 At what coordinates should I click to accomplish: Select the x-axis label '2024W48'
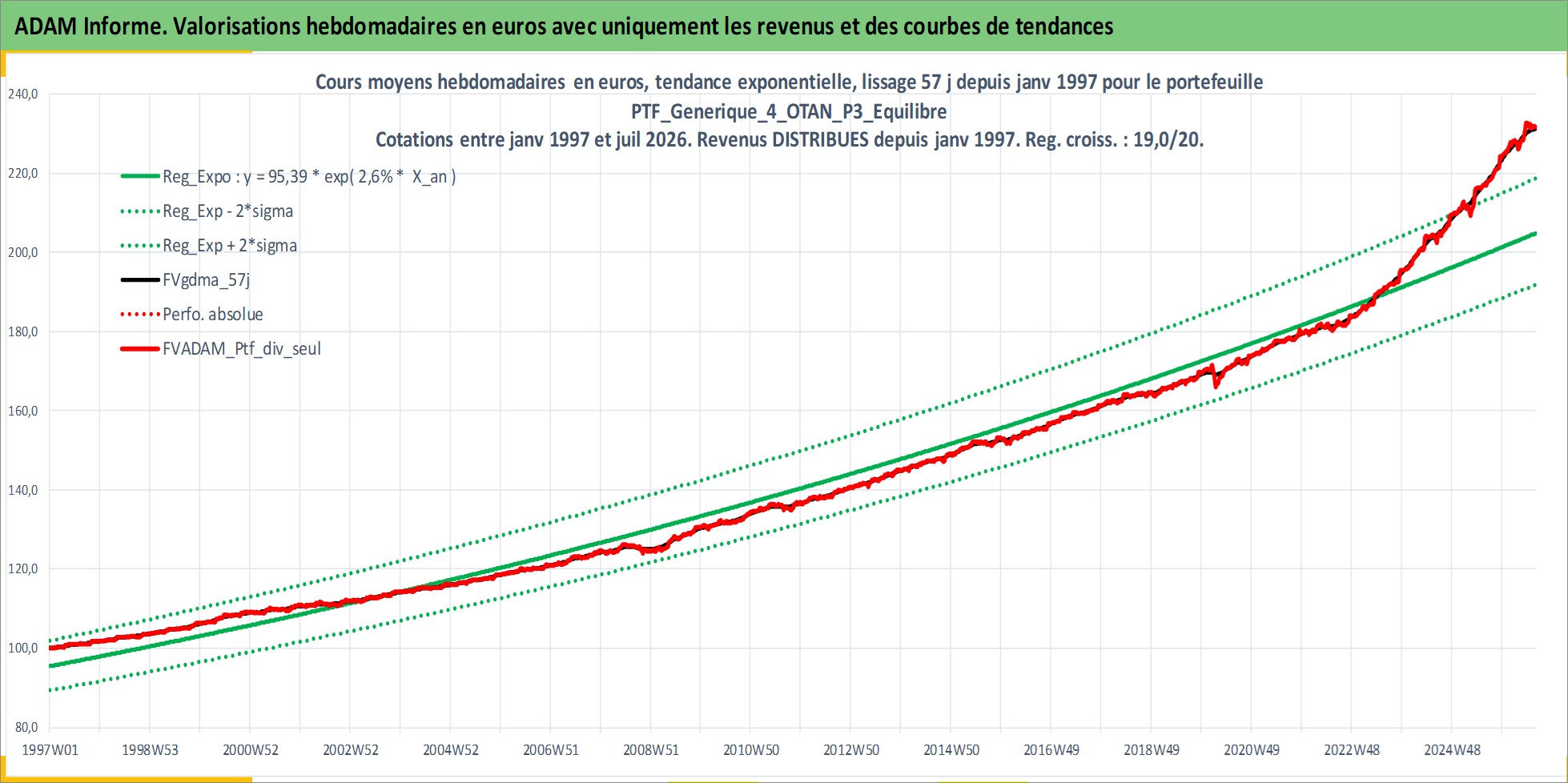pos(1451,750)
